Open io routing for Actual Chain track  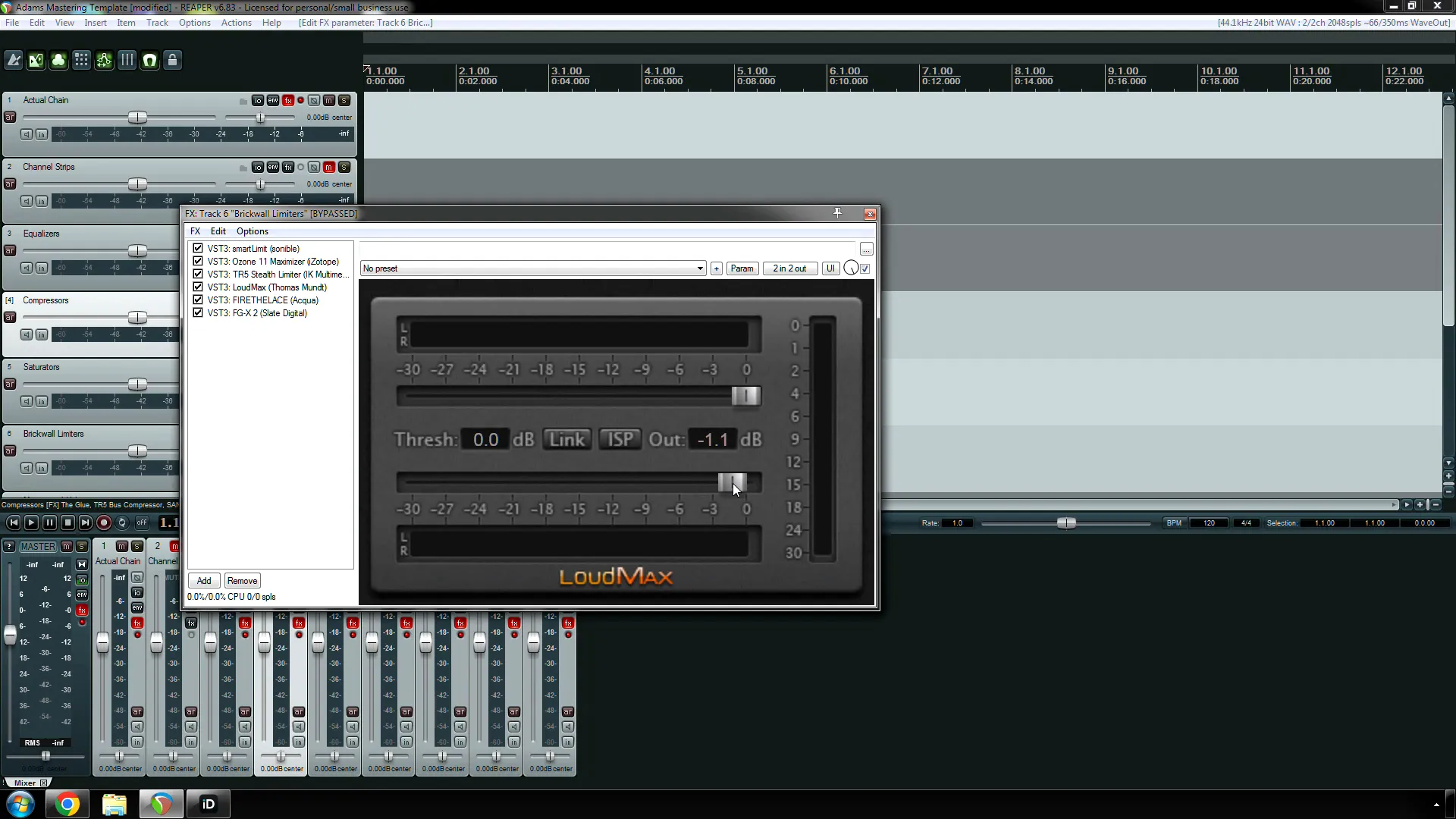258,100
